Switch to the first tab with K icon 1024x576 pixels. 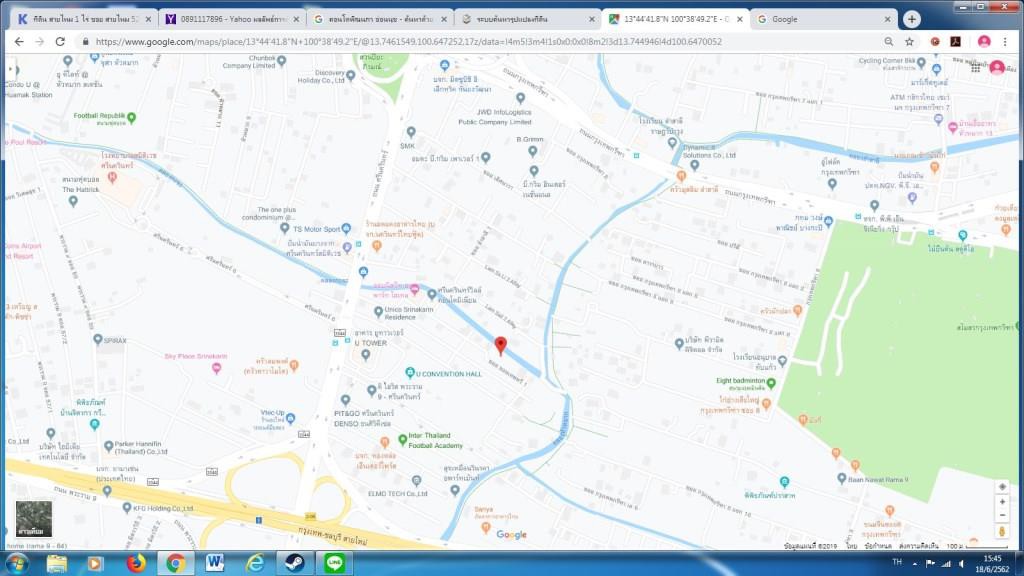(x=84, y=20)
